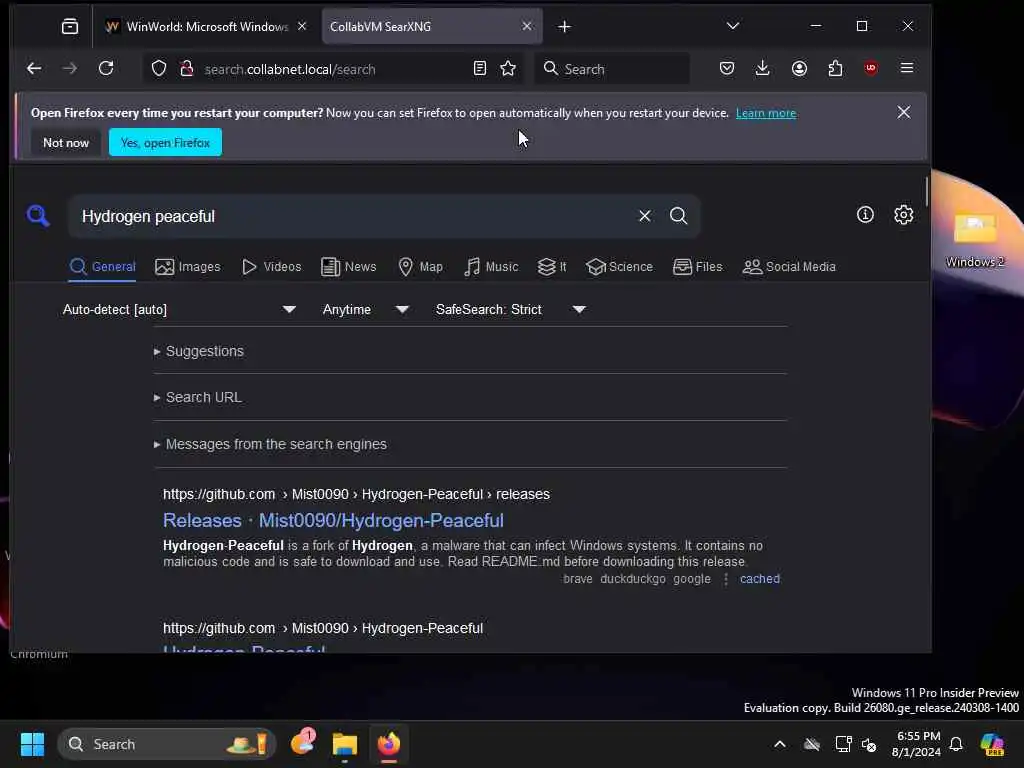Click the Firefox taskbar icon
Screen dimensions: 1024x768
point(389,744)
